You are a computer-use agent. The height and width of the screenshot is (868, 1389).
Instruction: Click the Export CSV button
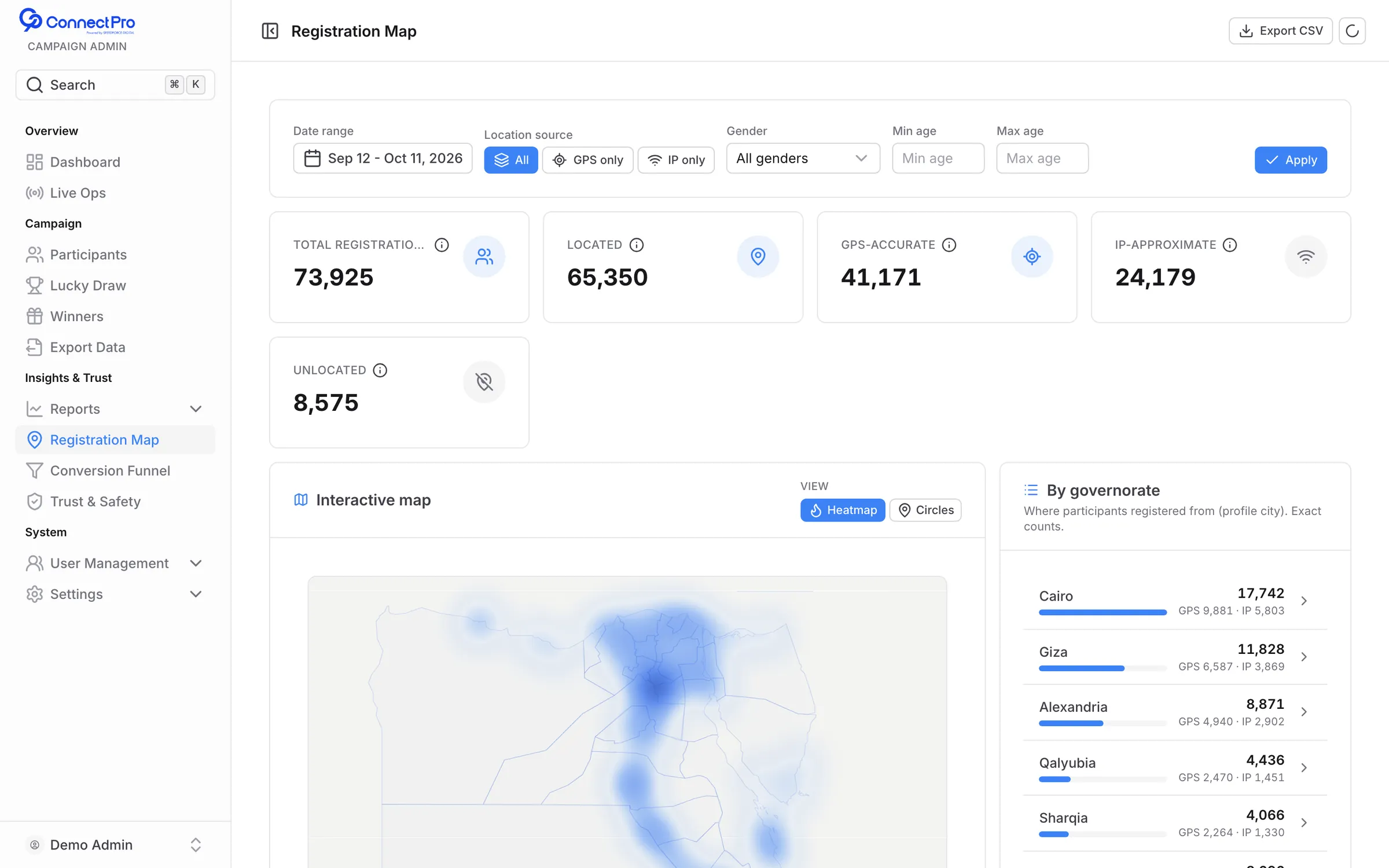[1280, 31]
